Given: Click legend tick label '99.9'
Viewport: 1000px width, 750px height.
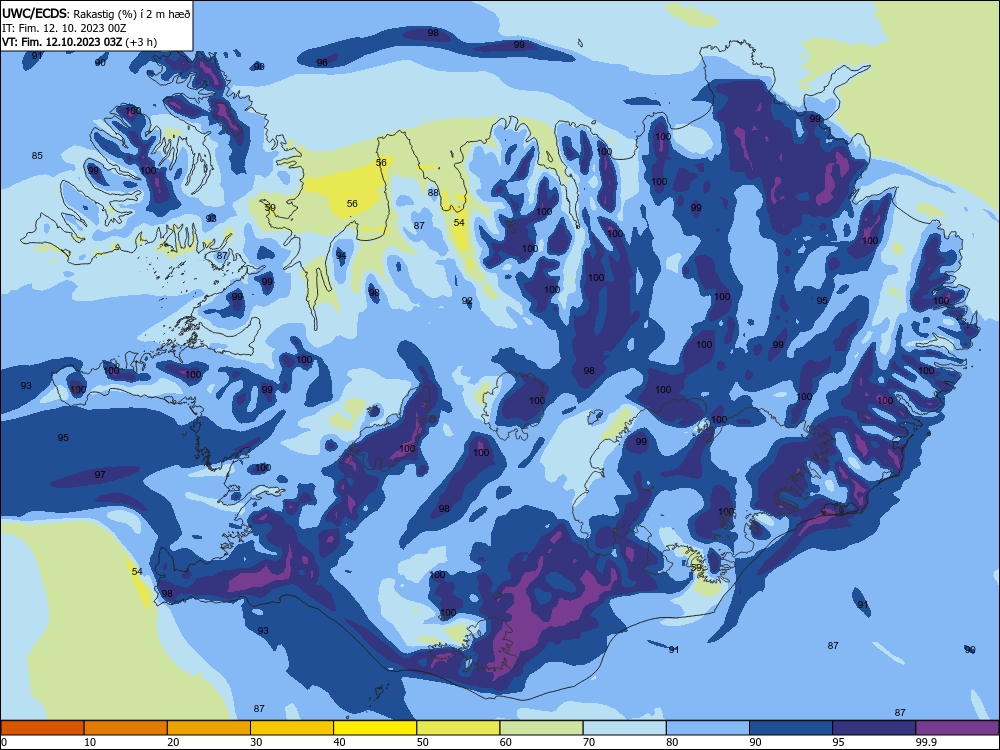Looking at the screenshot, I should pos(926,742).
